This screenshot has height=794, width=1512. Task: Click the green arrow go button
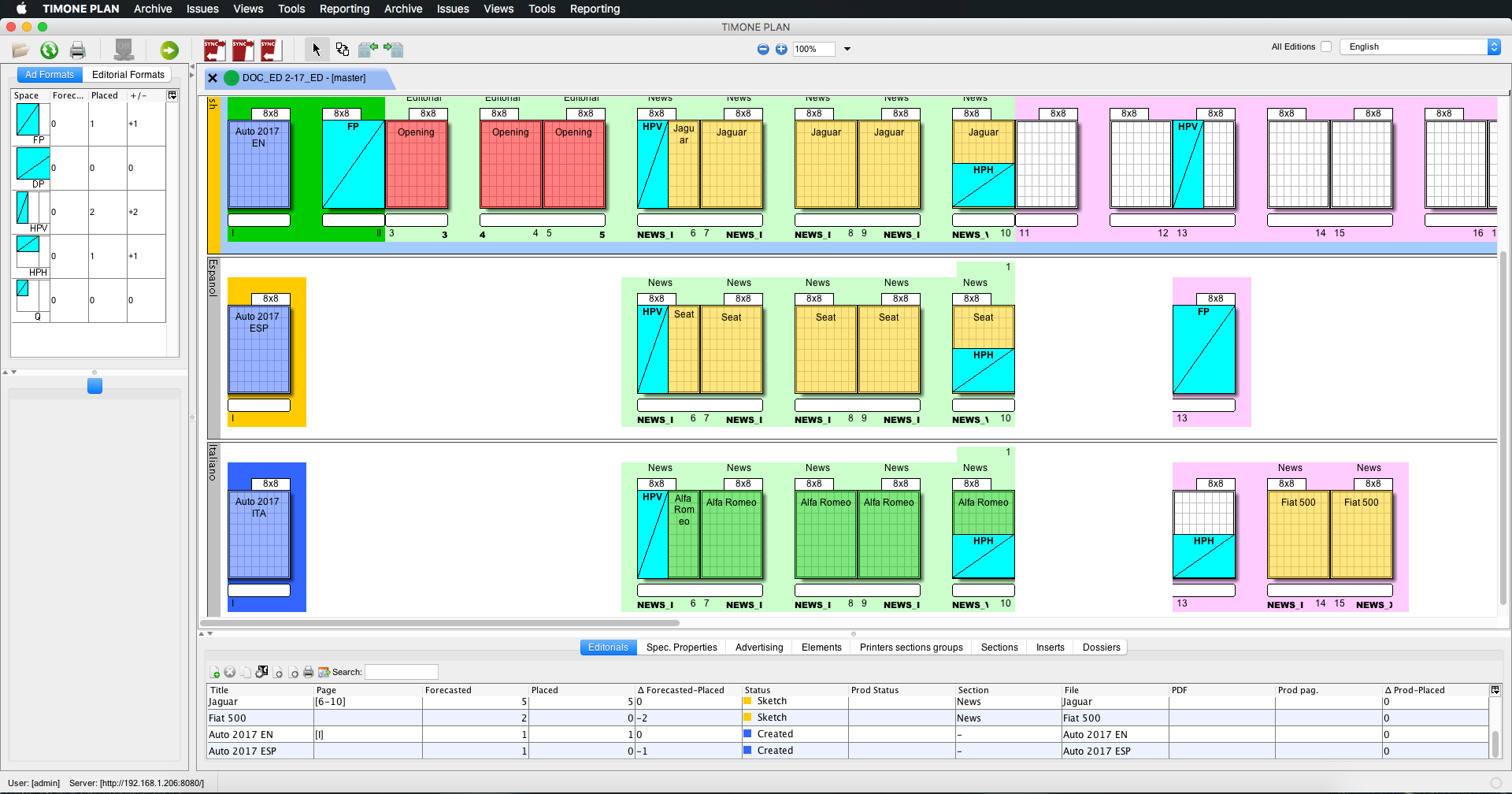click(169, 50)
